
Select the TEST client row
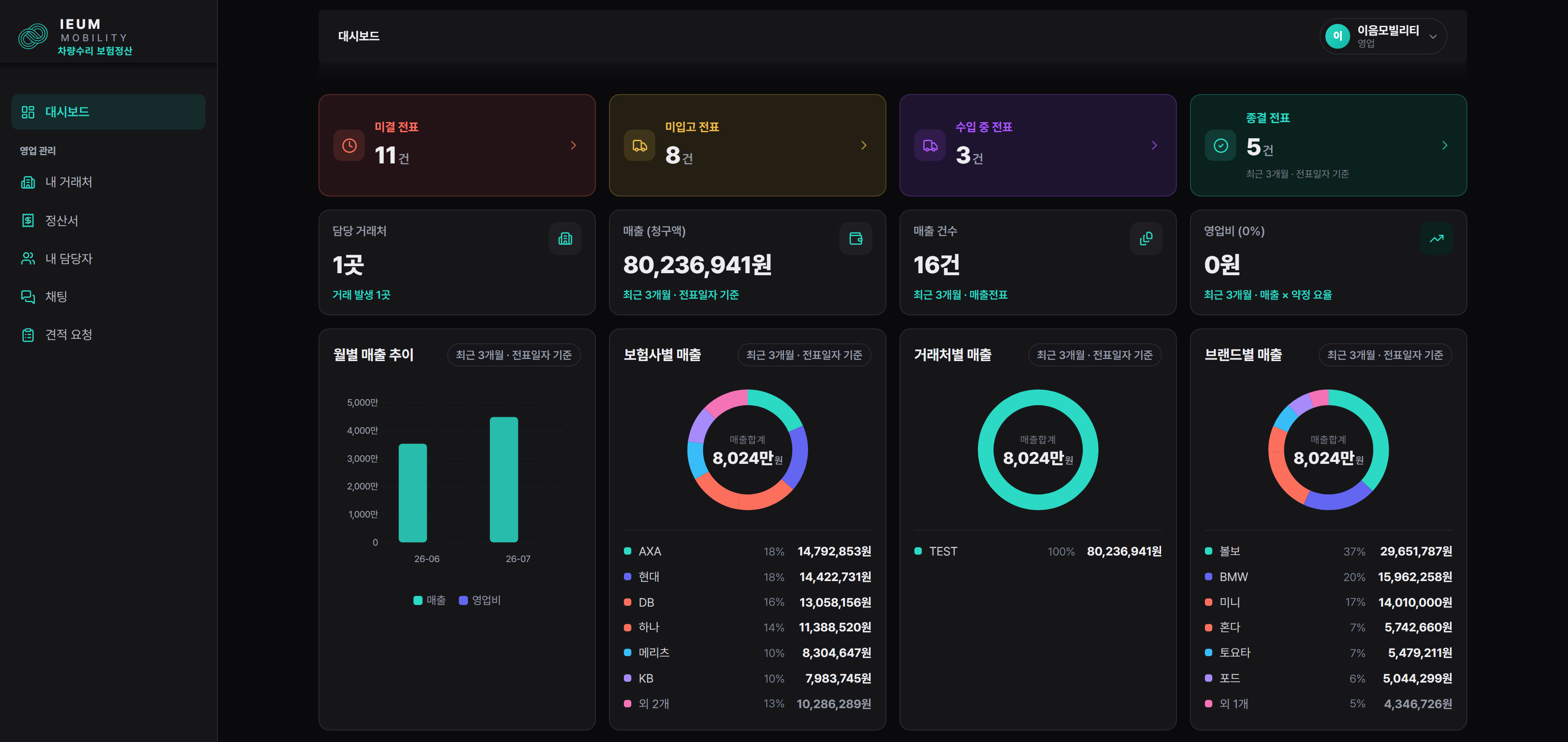point(1038,551)
